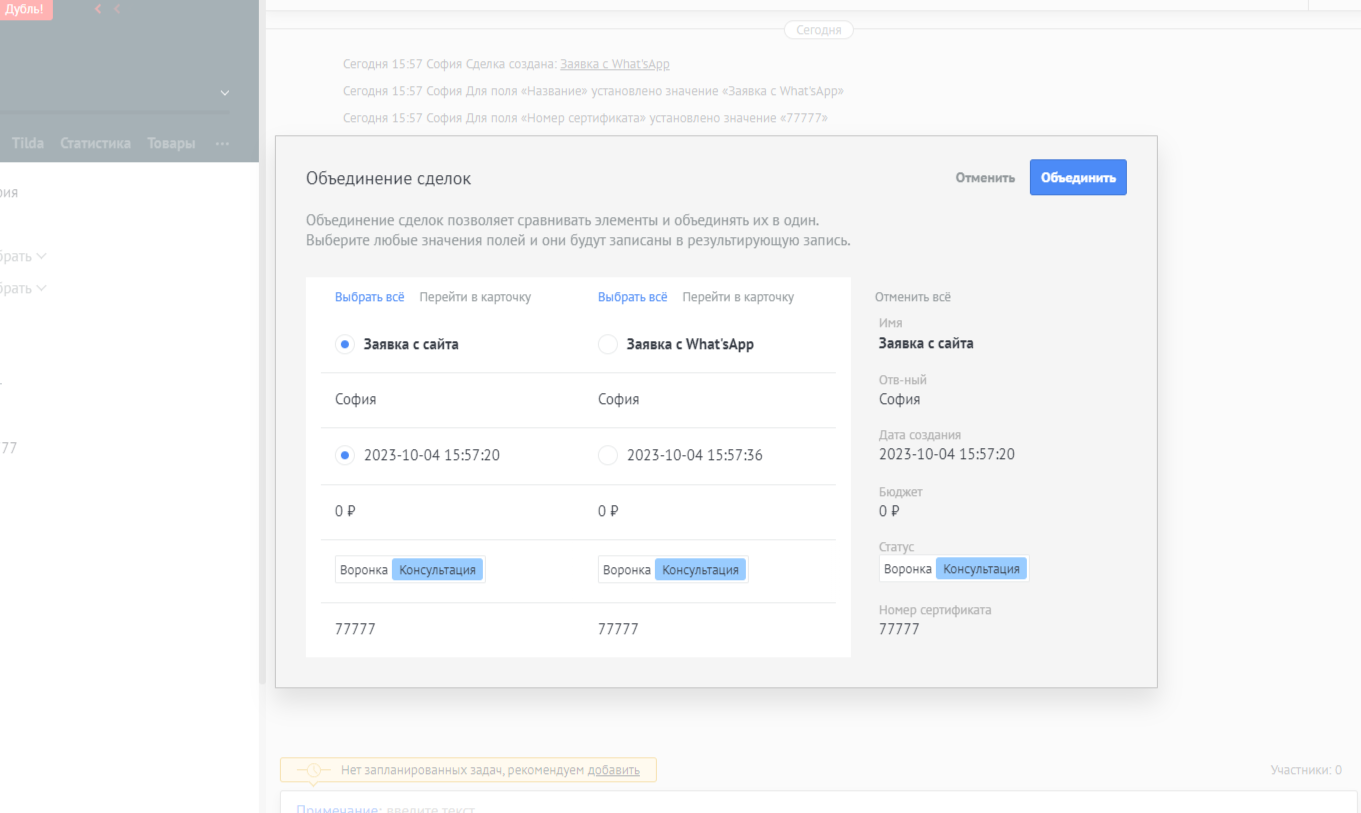Select the 'Заявка с What'sApp' name radio button
This screenshot has height=813, width=1361.
click(607, 344)
